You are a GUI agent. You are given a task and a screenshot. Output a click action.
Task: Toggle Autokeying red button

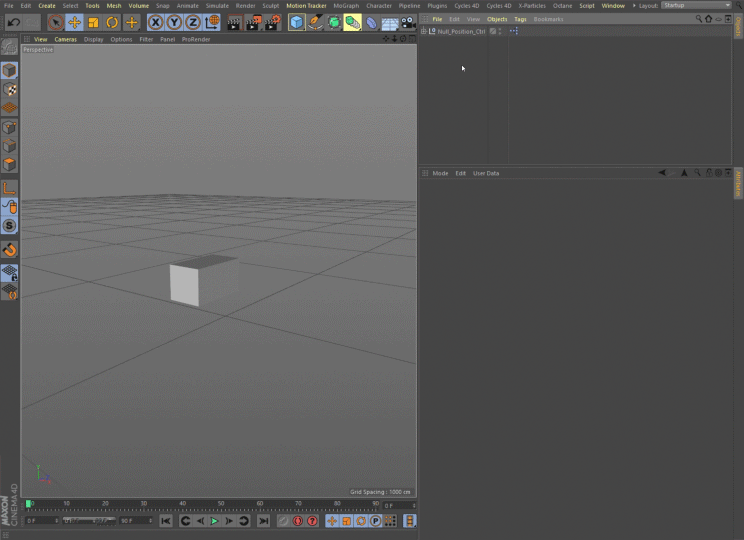pyautogui.click(x=298, y=521)
